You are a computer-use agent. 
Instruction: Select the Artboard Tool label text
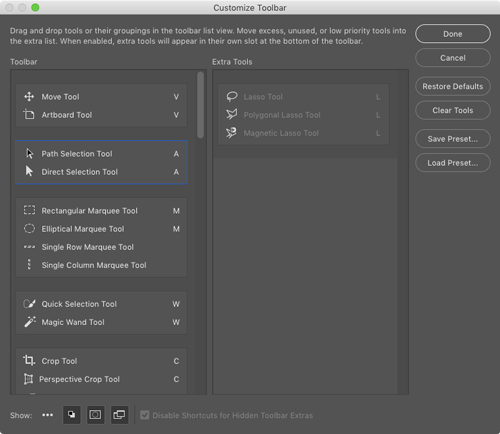[67, 115]
